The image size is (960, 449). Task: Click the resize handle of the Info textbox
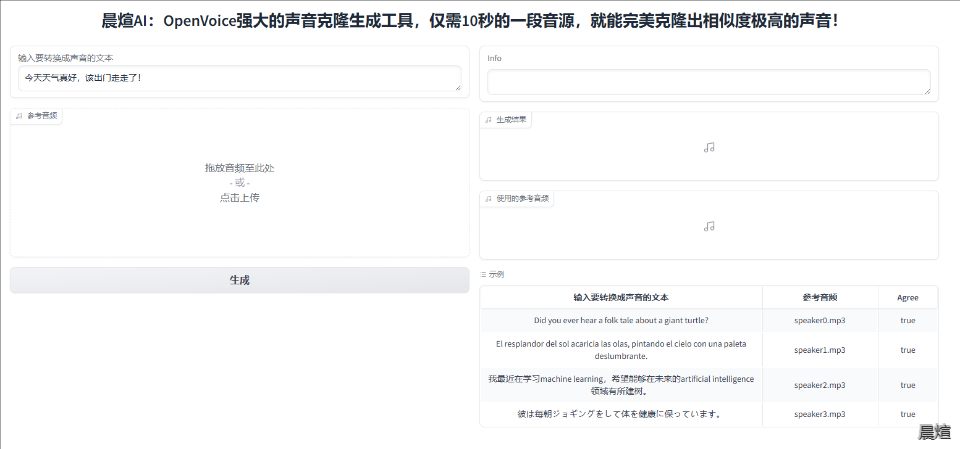pos(926,91)
